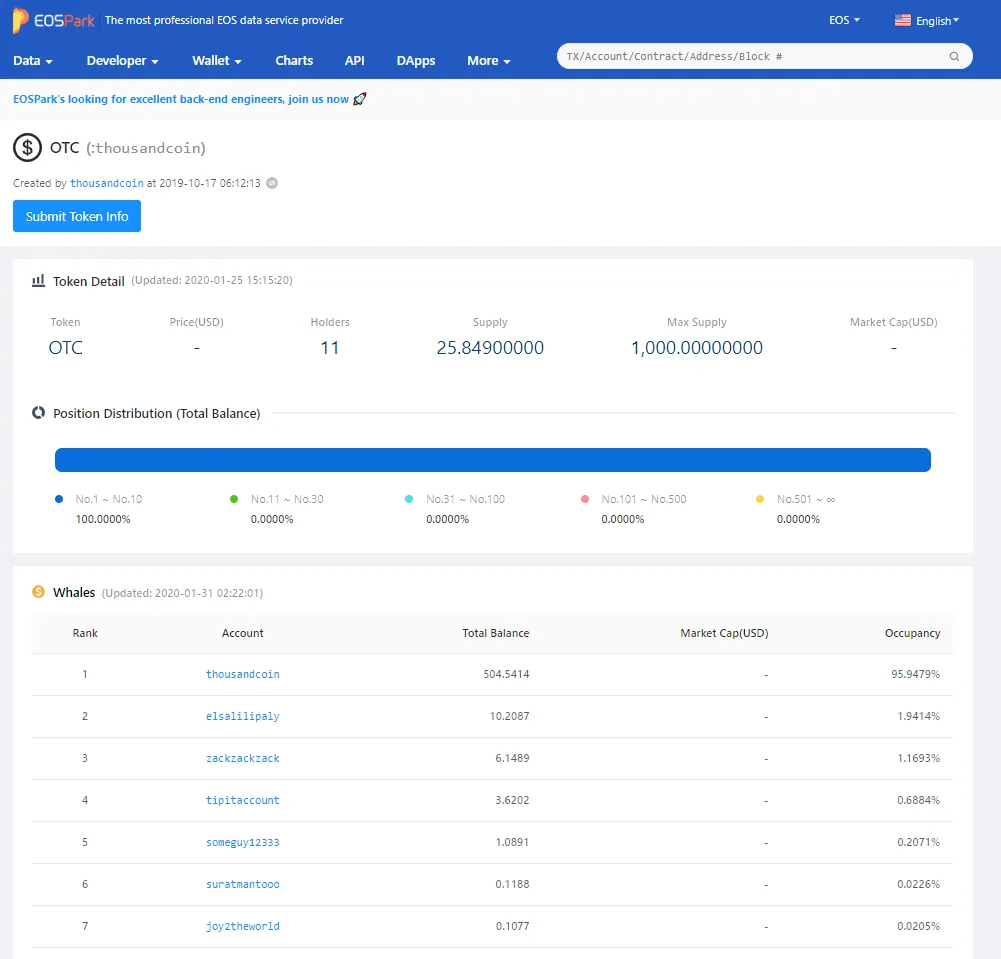Open the API menu item
This screenshot has height=959, width=1001.
pos(354,61)
